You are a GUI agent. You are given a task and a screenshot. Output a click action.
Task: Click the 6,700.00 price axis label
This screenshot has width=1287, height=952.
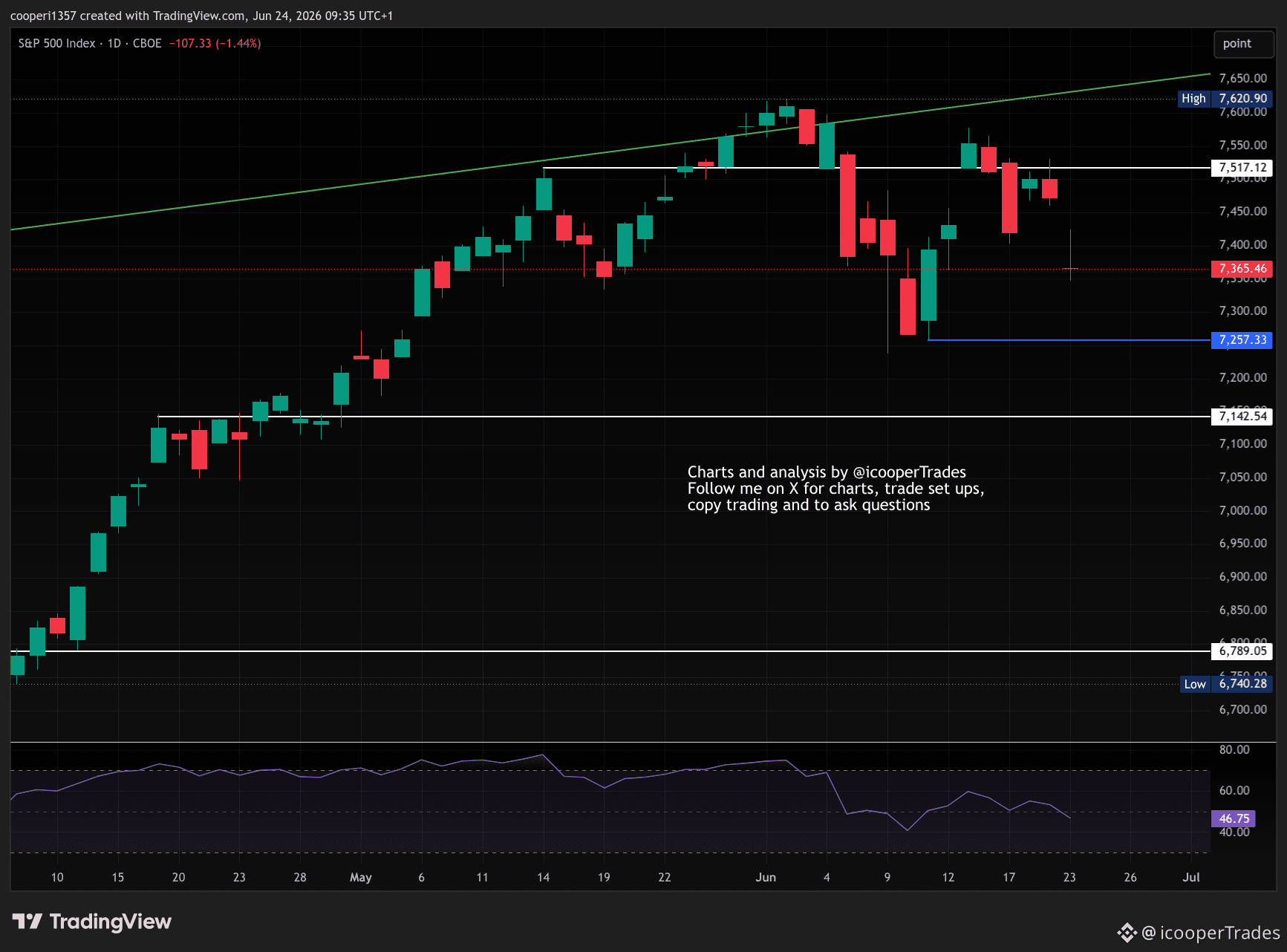1243,709
